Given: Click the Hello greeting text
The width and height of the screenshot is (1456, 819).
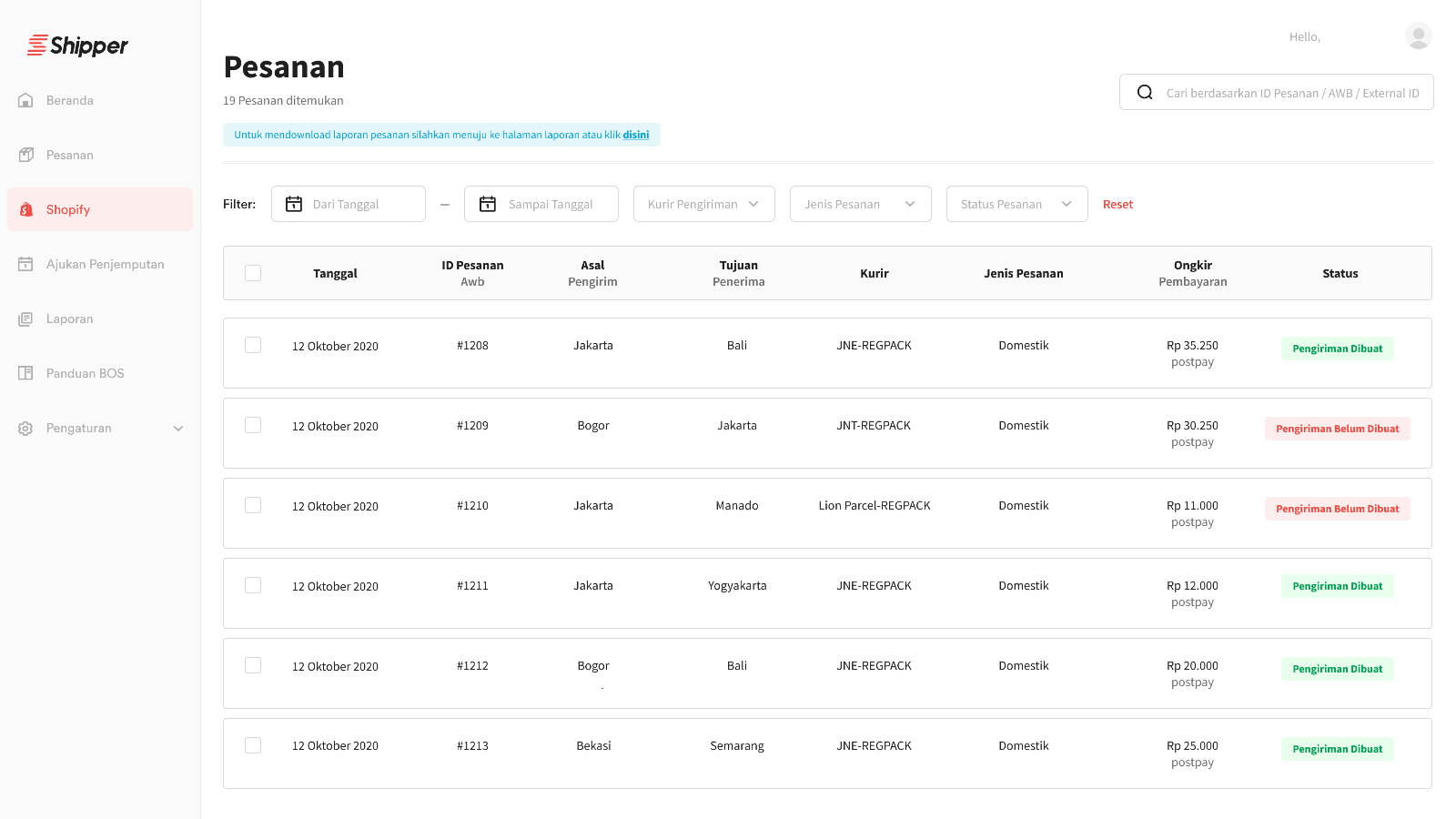Looking at the screenshot, I should click(1304, 37).
